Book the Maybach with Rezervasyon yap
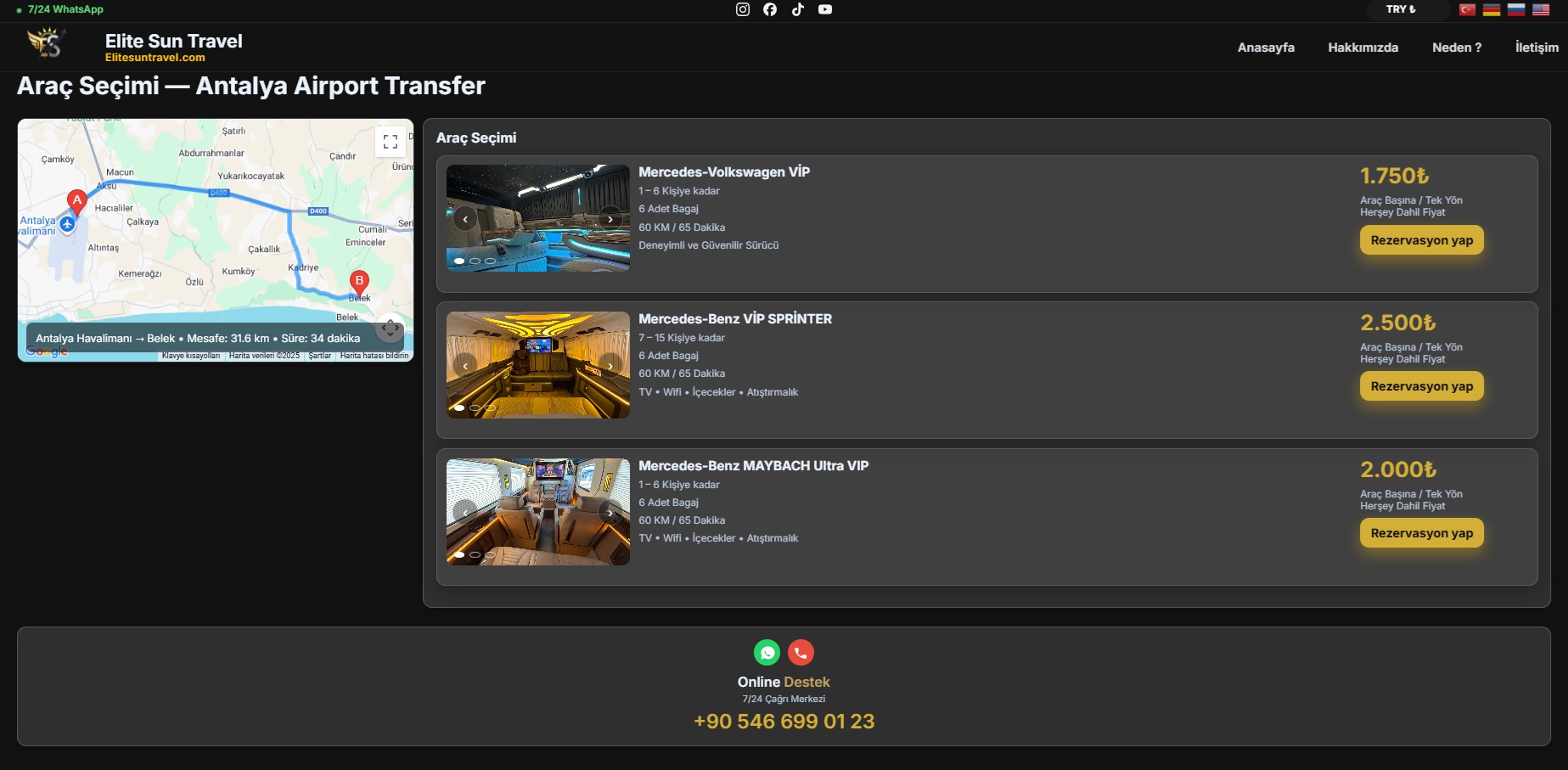 pos(1421,533)
